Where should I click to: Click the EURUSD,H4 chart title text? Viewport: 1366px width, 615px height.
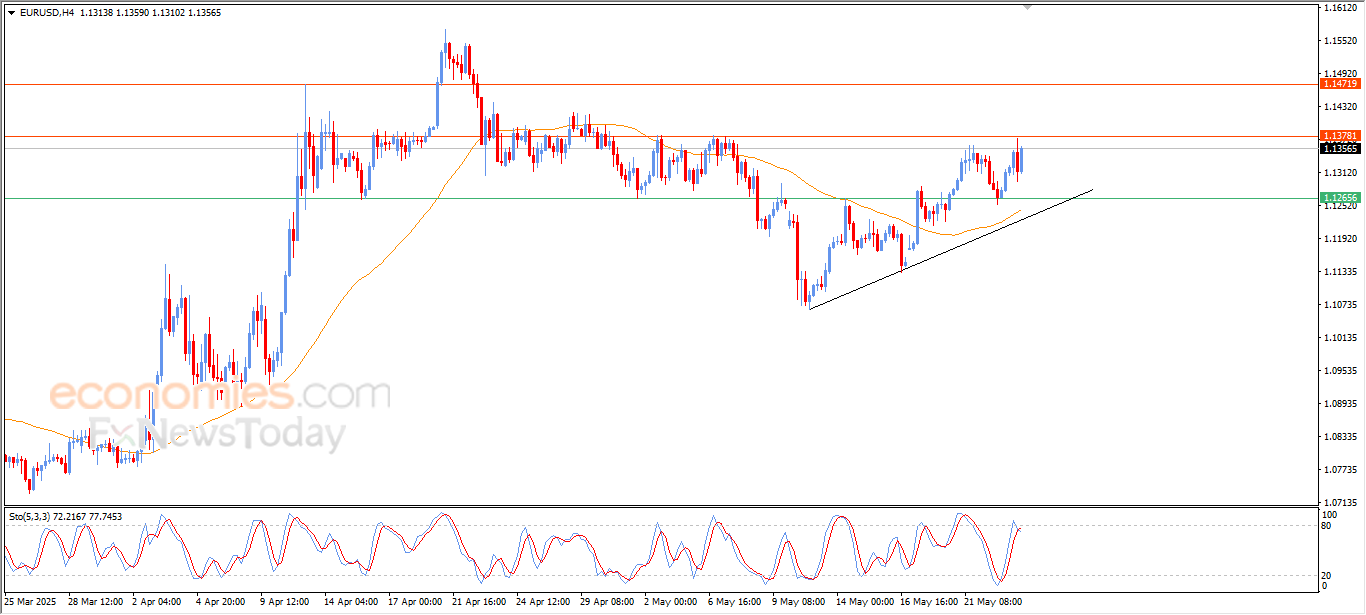point(46,13)
